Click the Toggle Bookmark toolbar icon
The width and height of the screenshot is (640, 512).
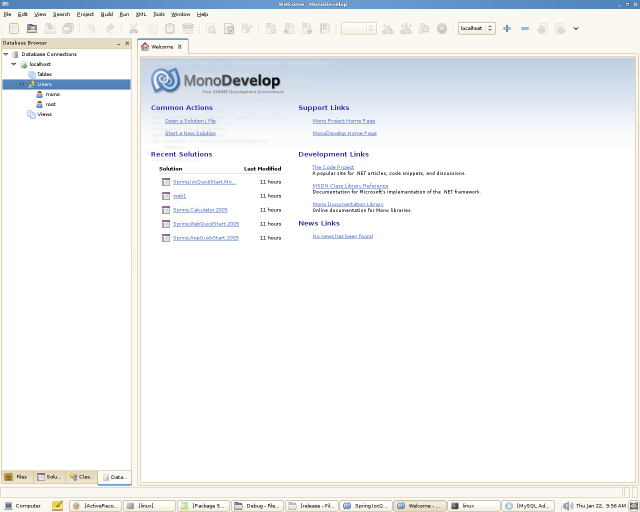click(x=271, y=28)
